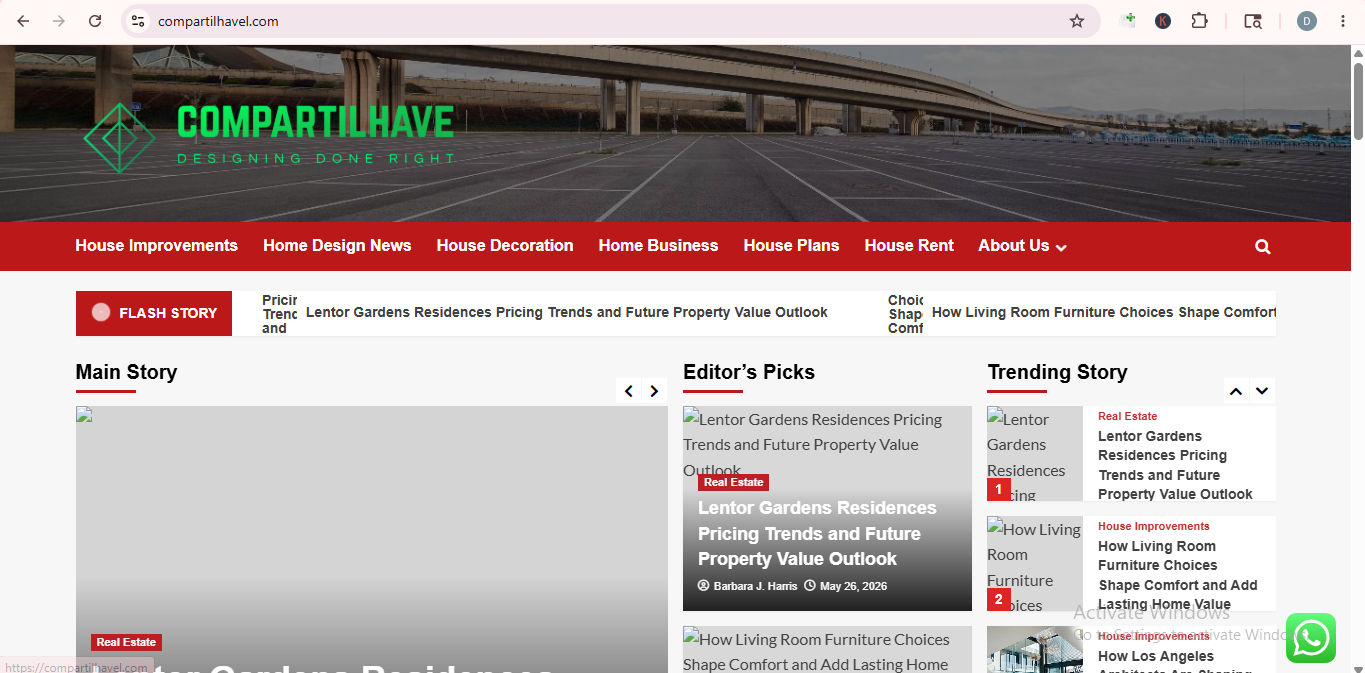Open the WhatsApp chat button

(x=1311, y=638)
